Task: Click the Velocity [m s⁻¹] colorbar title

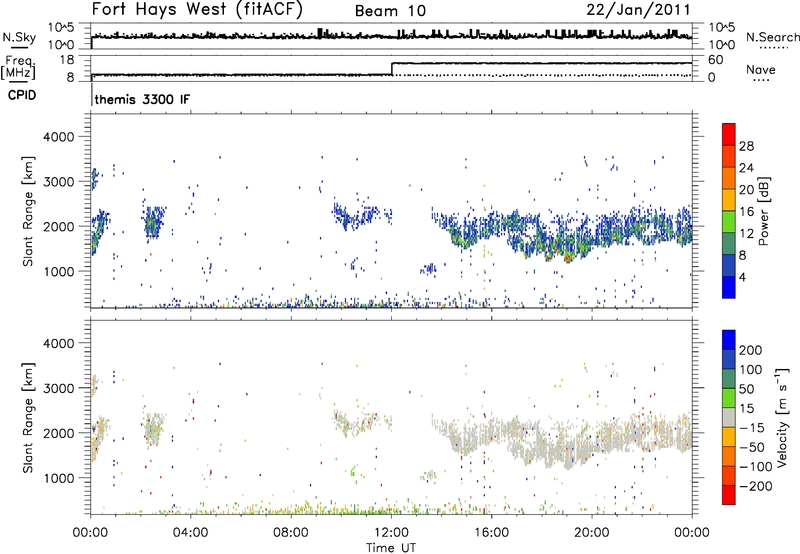Action: coord(782,417)
